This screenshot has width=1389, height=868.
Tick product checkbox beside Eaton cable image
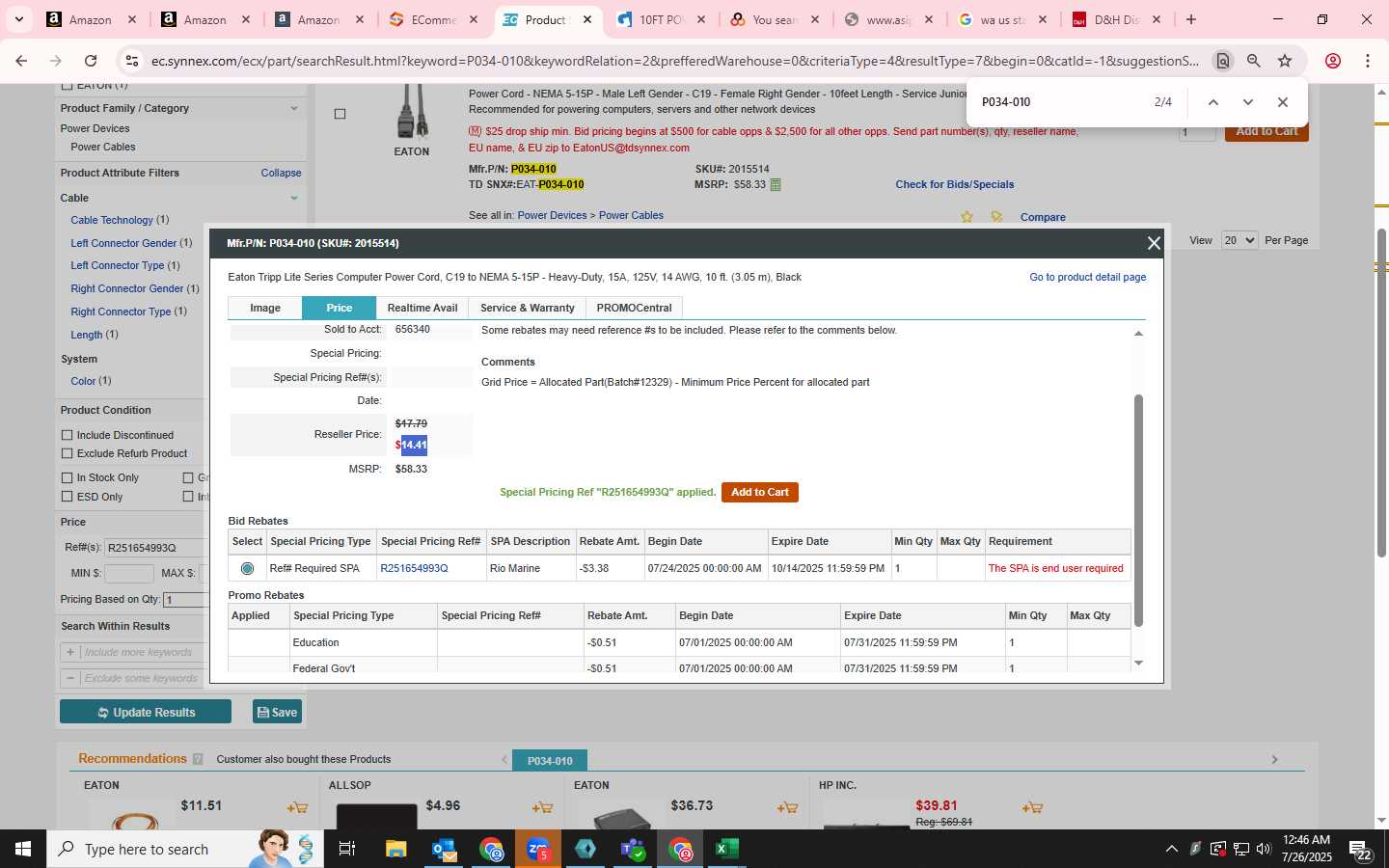[x=340, y=114]
